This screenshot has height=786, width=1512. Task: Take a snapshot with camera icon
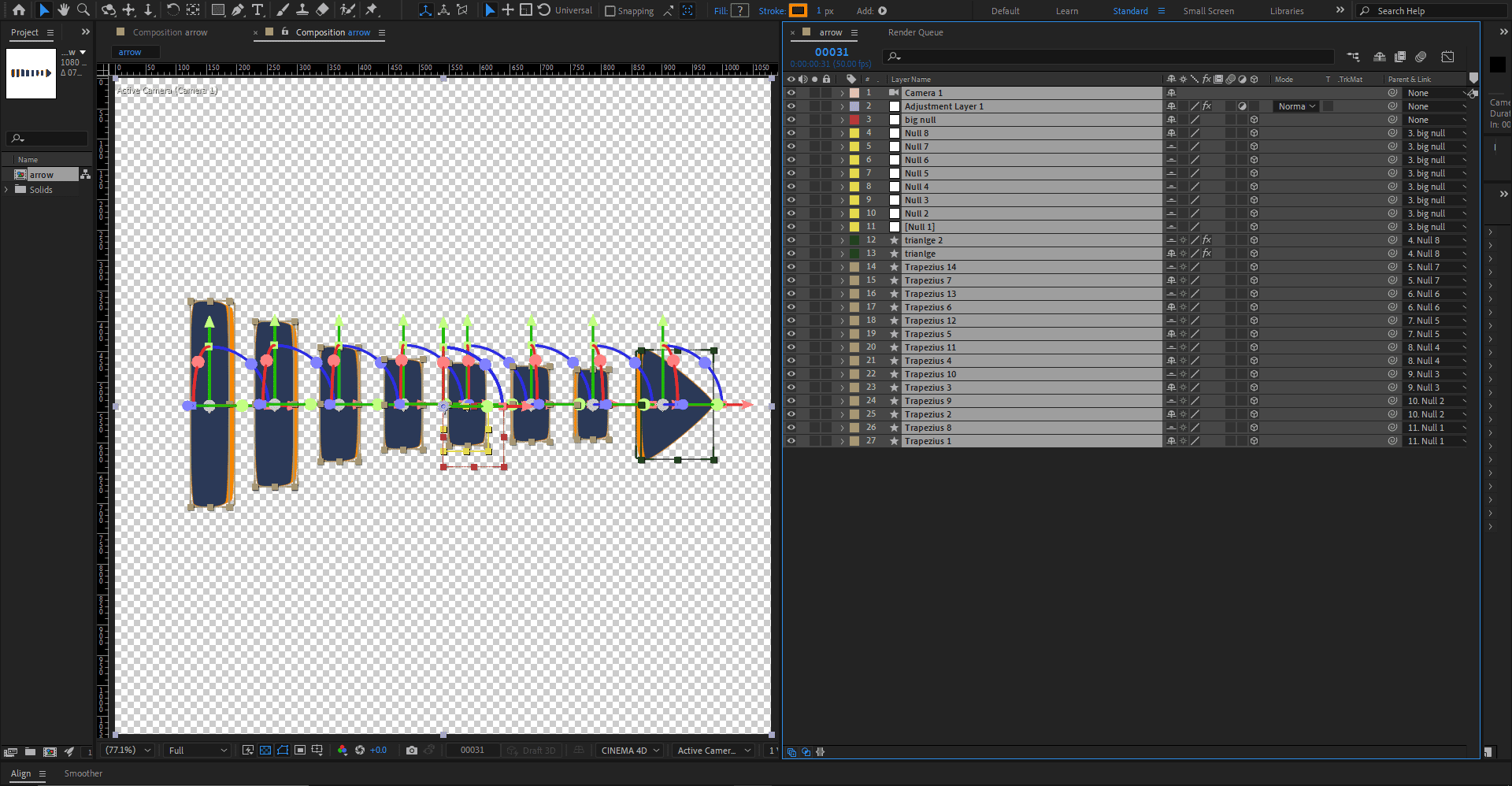coord(411,751)
